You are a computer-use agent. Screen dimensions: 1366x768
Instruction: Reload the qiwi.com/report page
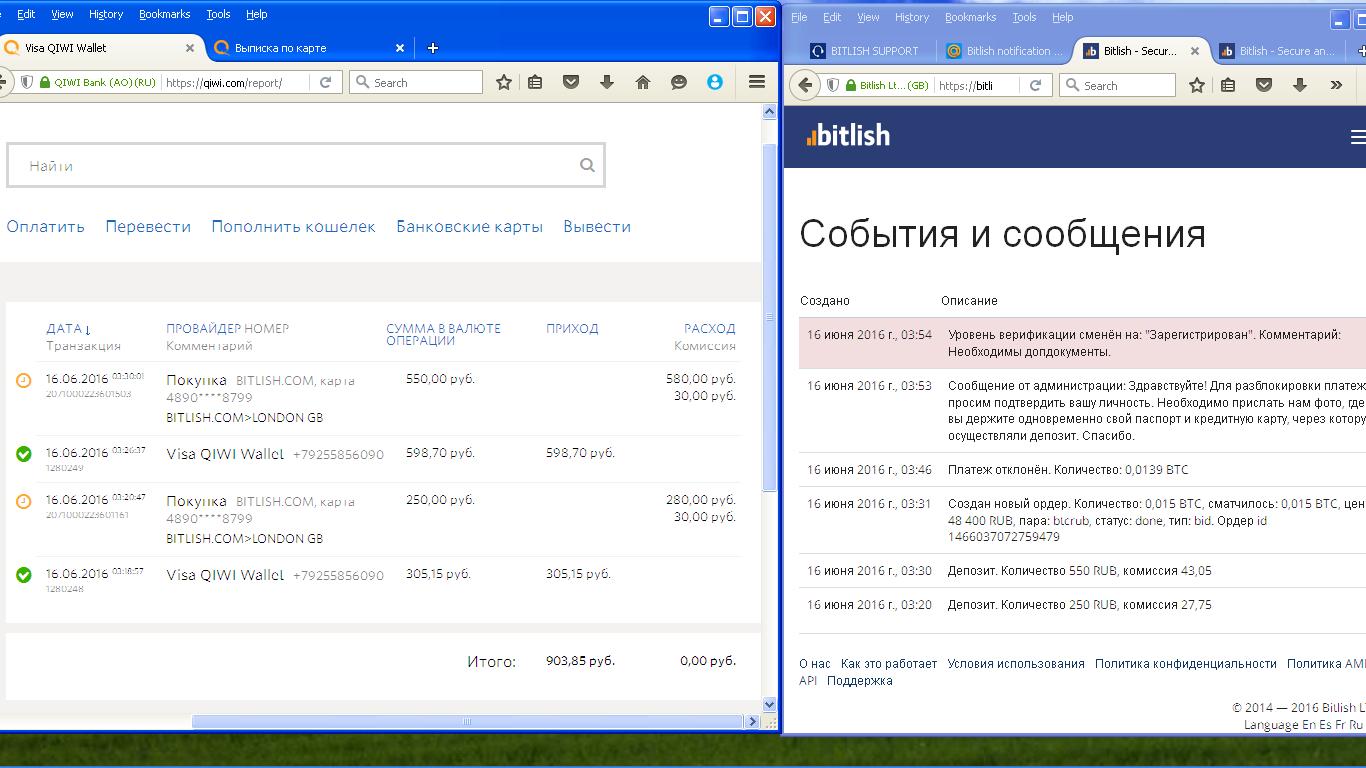325,82
